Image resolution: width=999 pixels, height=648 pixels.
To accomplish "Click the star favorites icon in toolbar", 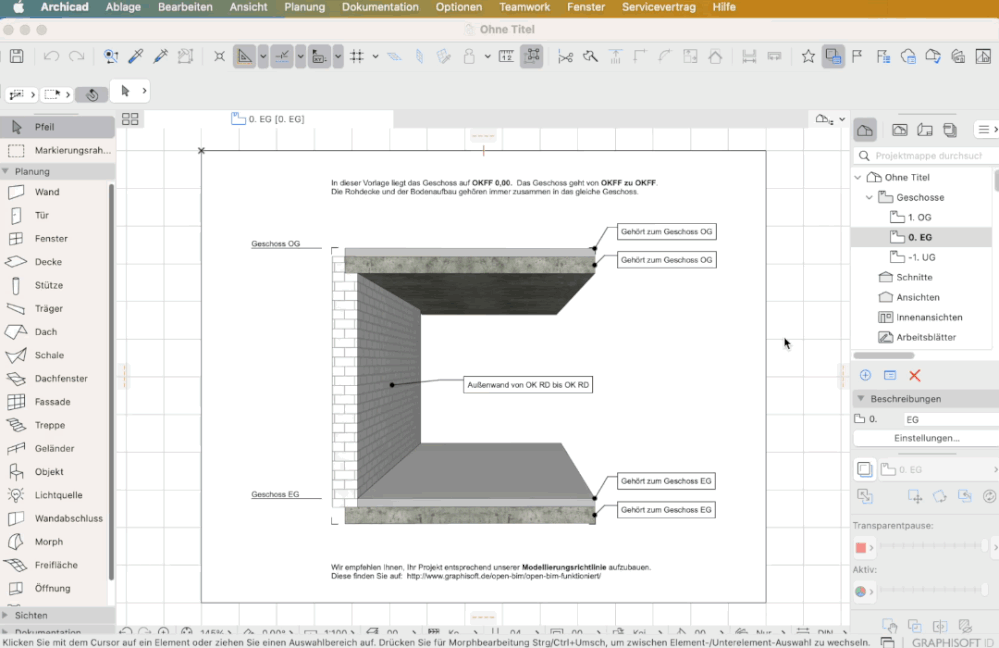I will pyautogui.click(x=808, y=57).
